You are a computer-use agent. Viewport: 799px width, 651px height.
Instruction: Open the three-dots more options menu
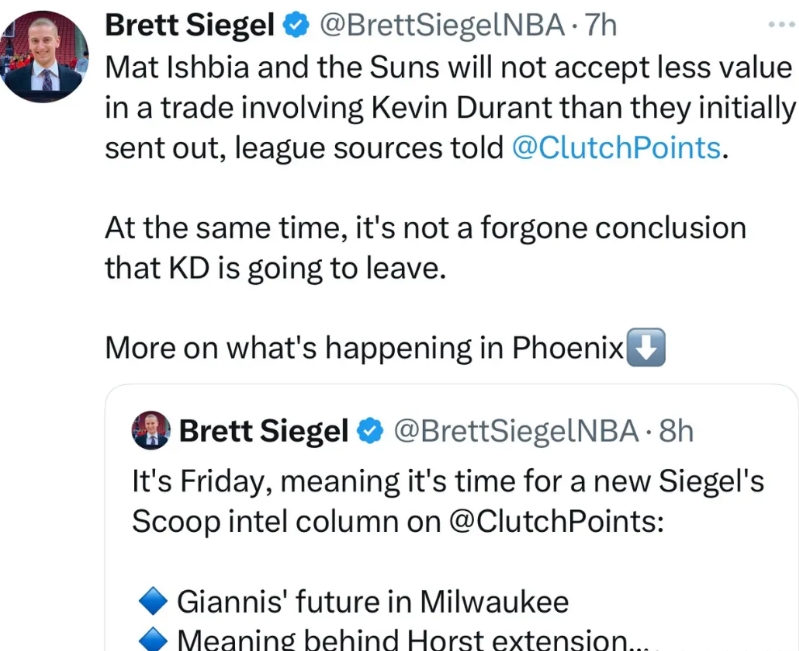(x=782, y=24)
